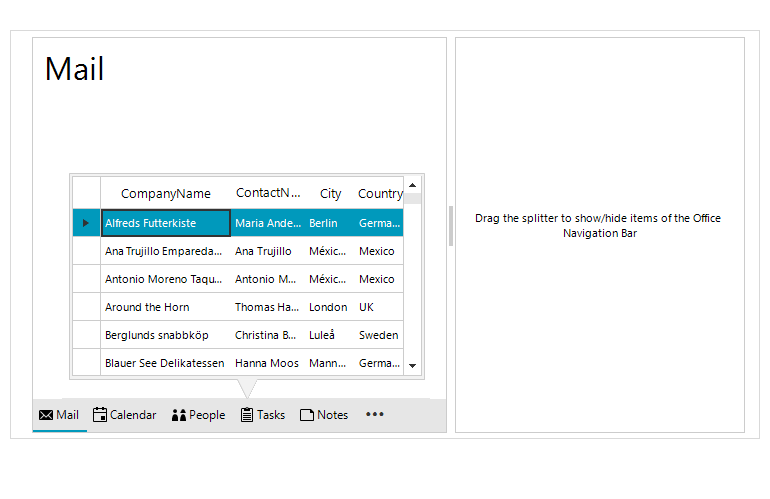This screenshot has width=770, height=499.
Task: Click the vertical scrollbar thumb in grid
Action: (x=412, y=198)
